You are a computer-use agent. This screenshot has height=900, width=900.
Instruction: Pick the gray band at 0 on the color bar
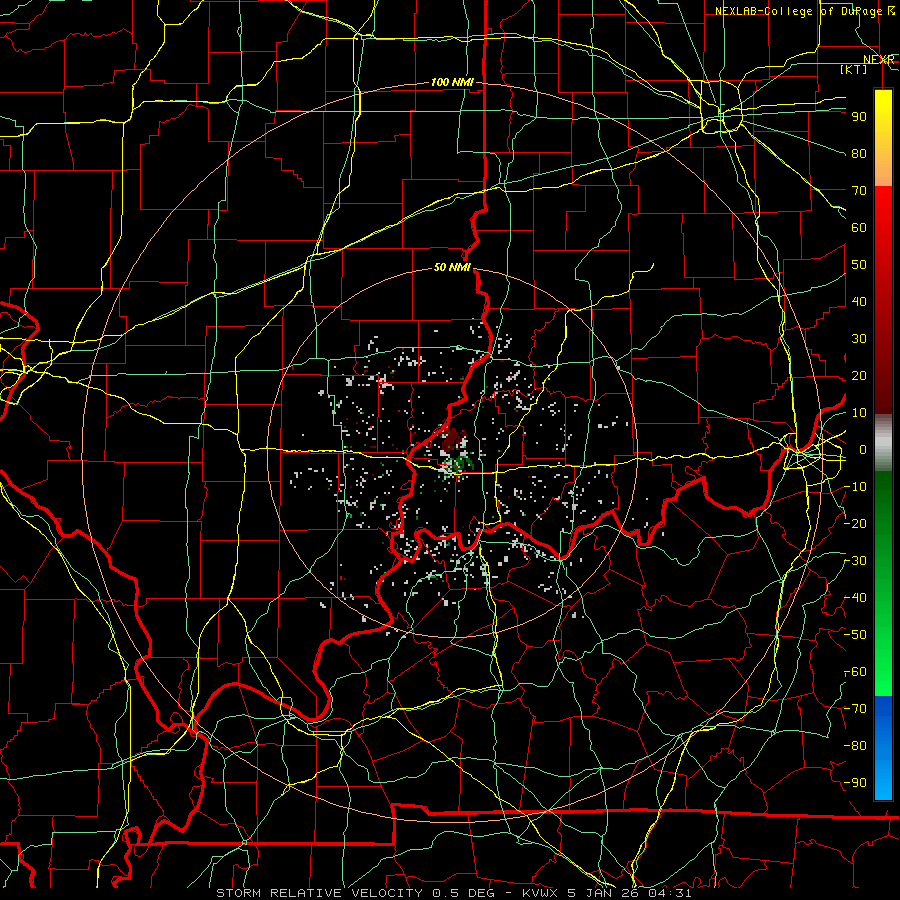pos(883,443)
